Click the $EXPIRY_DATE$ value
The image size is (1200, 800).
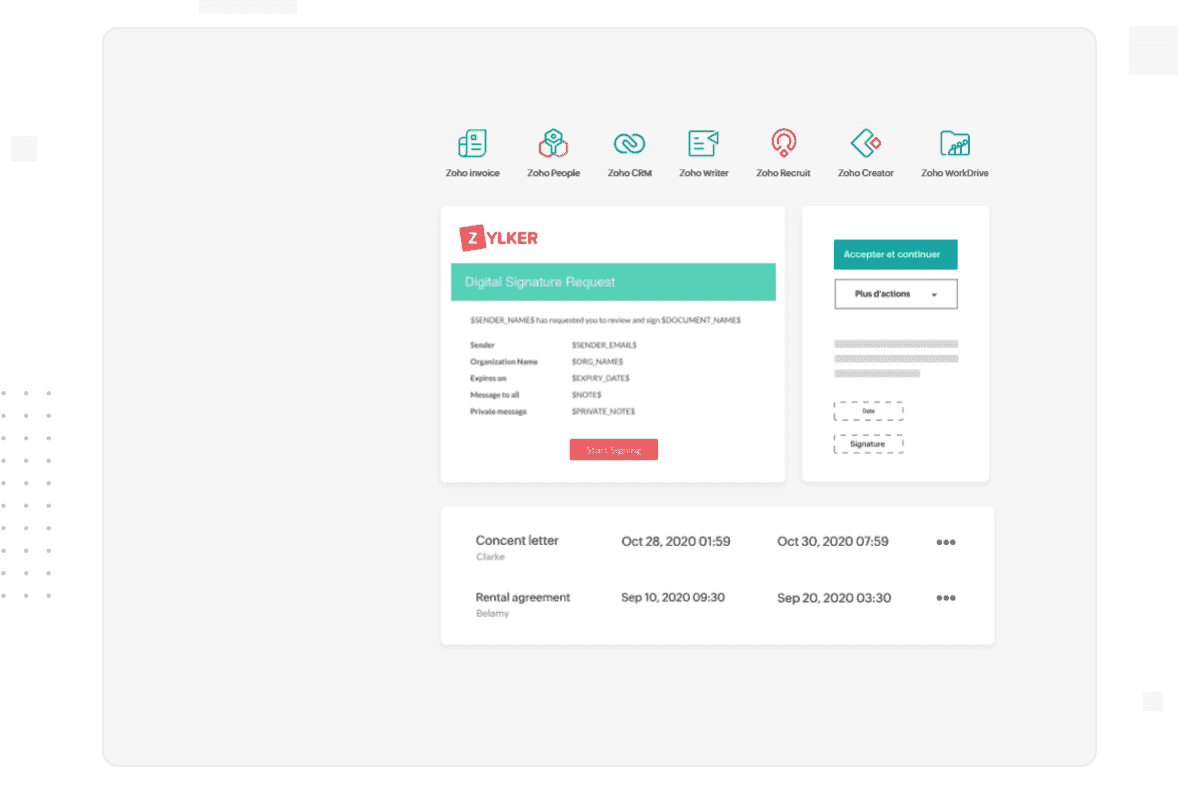(601, 378)
